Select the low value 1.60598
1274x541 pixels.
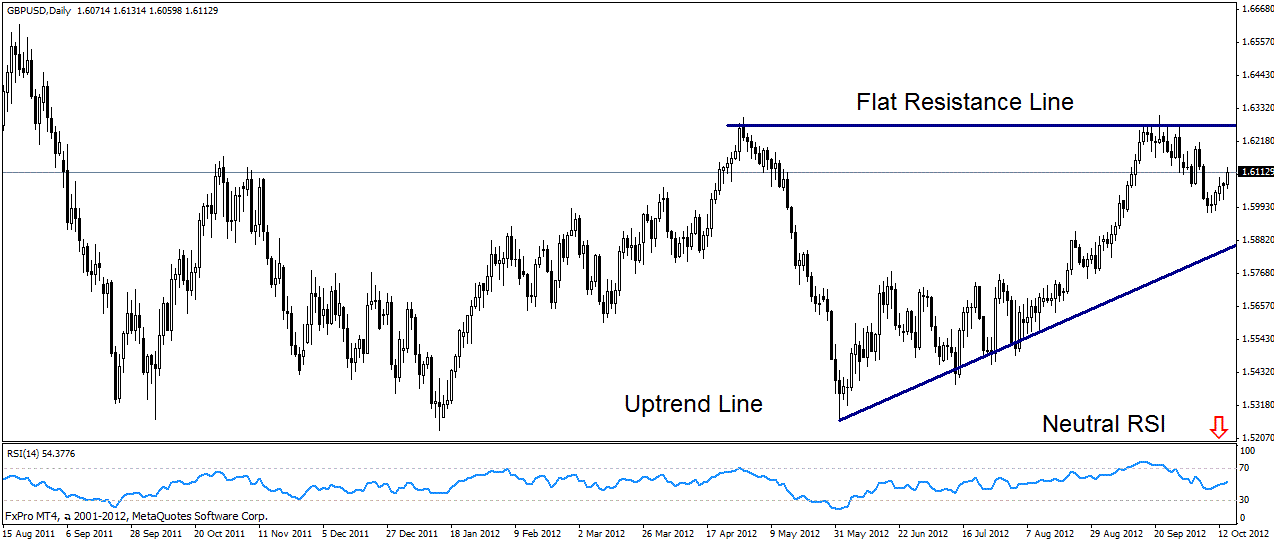[166, 10]
